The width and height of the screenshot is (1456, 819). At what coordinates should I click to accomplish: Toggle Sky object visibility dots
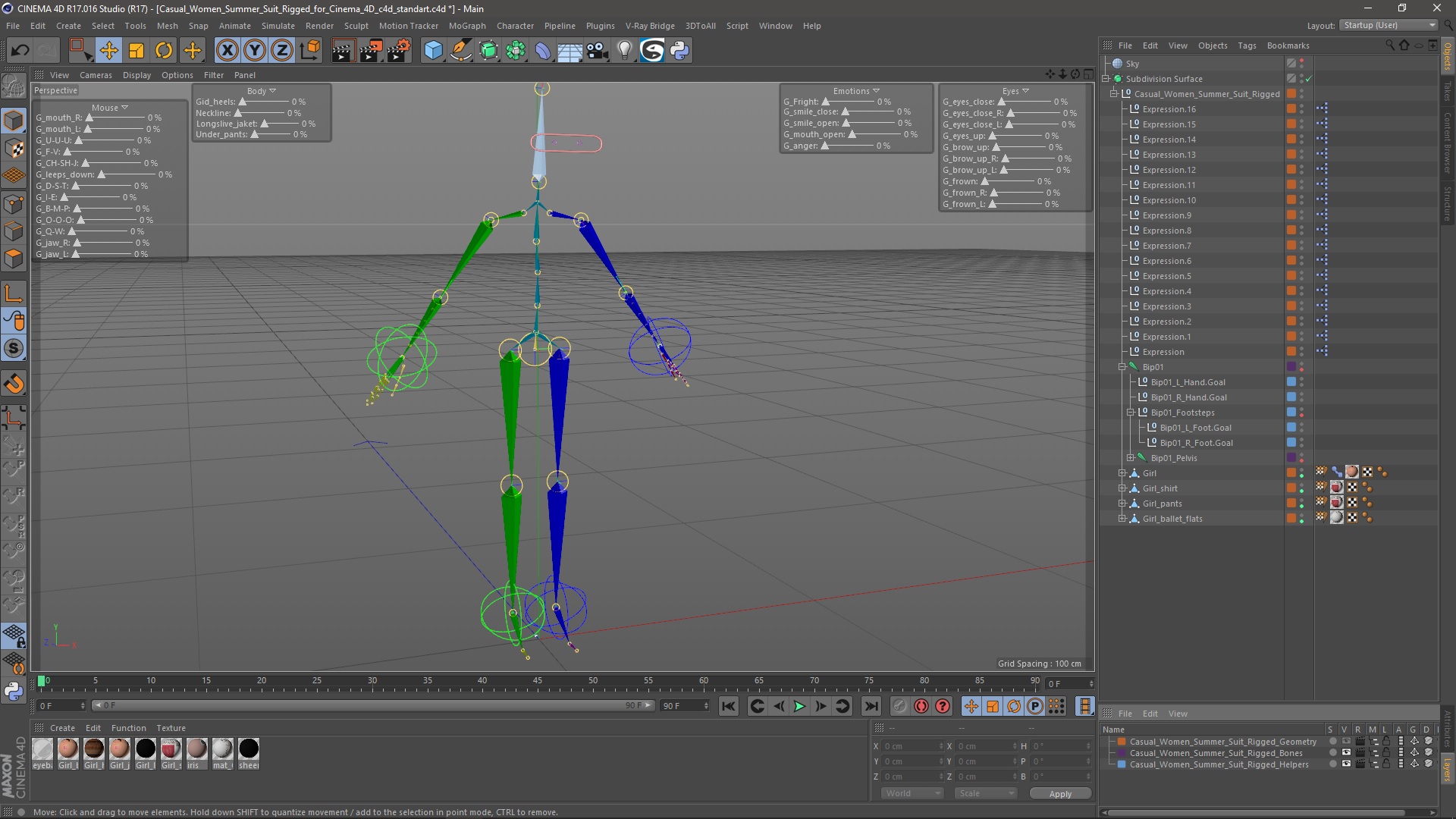tap(1302, 64)
